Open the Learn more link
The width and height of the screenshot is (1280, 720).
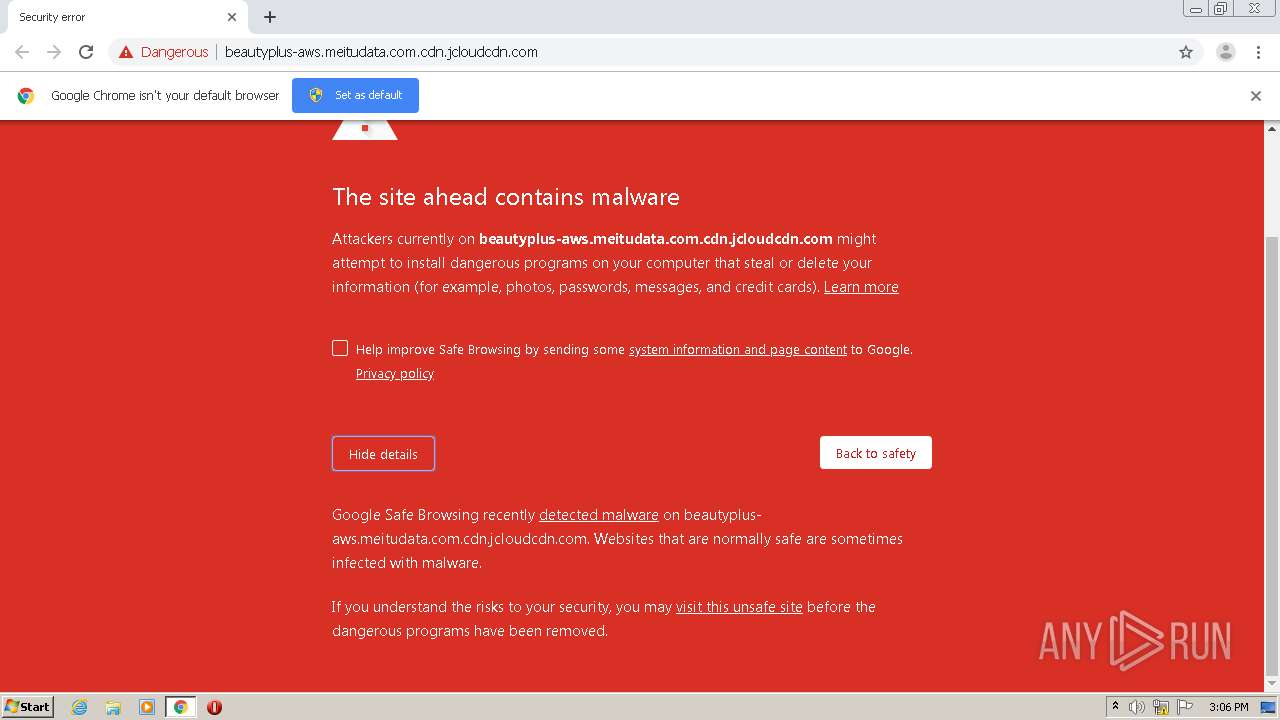861,287
